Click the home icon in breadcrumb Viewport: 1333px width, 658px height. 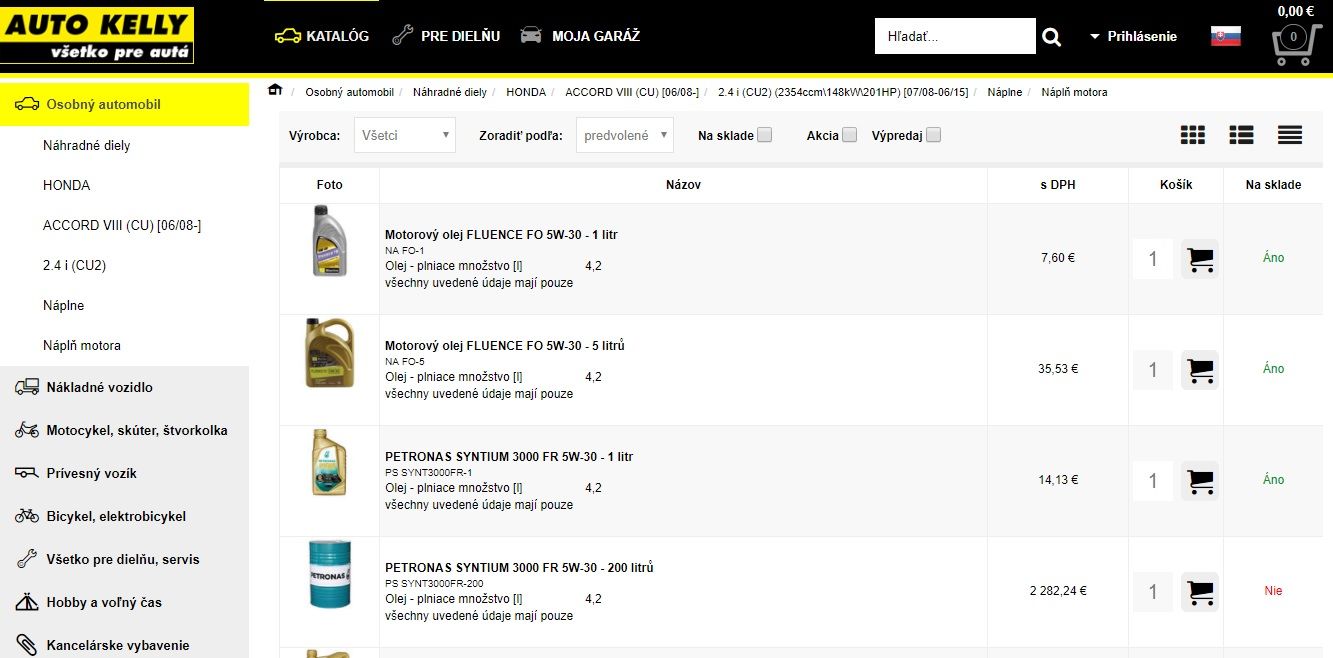(x=275, y=91)
